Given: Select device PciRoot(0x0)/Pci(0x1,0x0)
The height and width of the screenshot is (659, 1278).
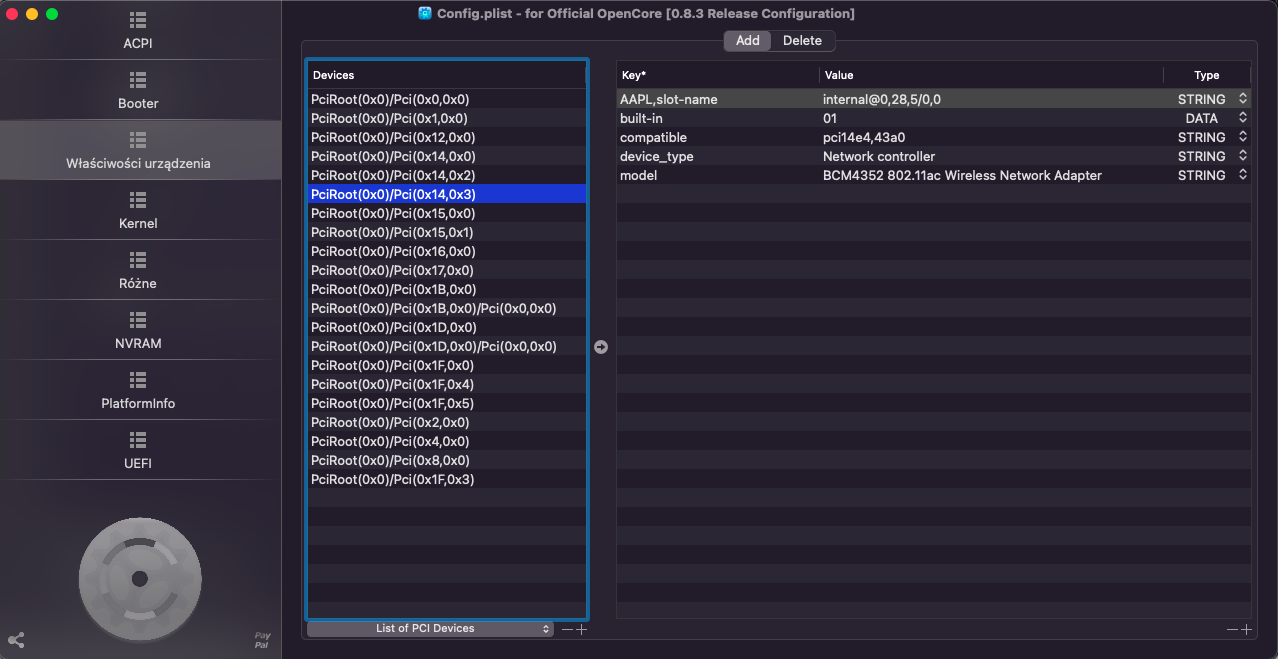Looking at the screenshot, I should [x=447, y=118].
